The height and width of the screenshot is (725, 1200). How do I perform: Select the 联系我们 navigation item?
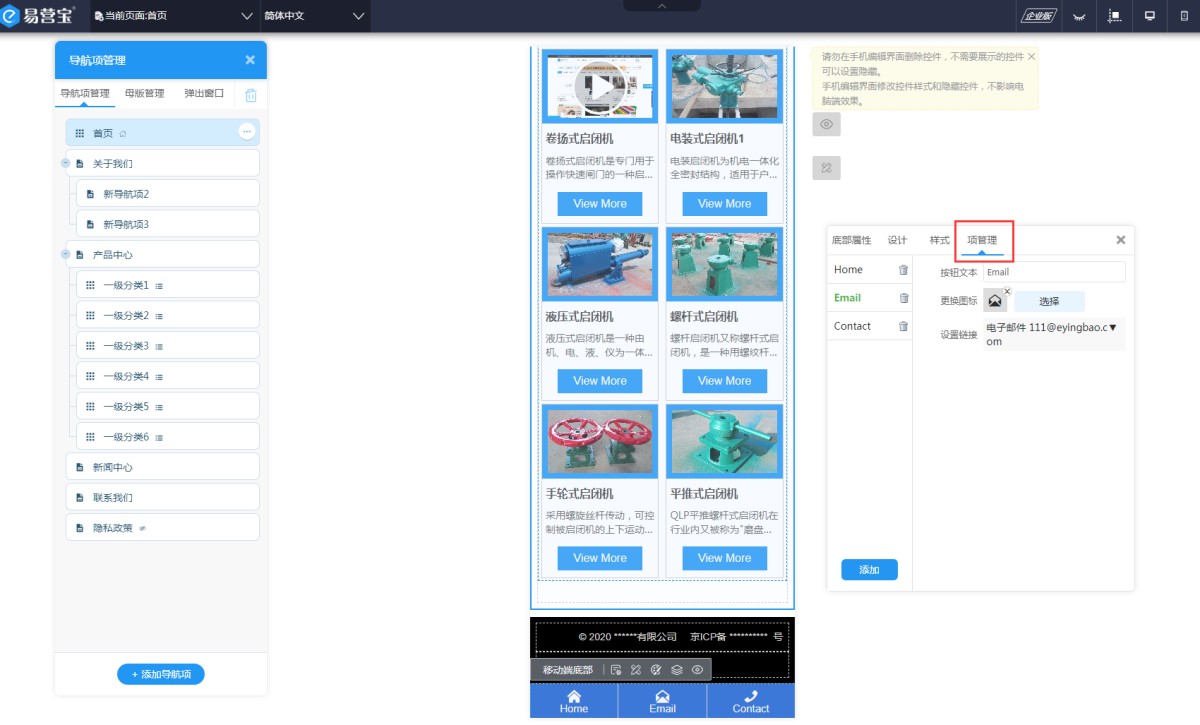click(x=162, y=497)
